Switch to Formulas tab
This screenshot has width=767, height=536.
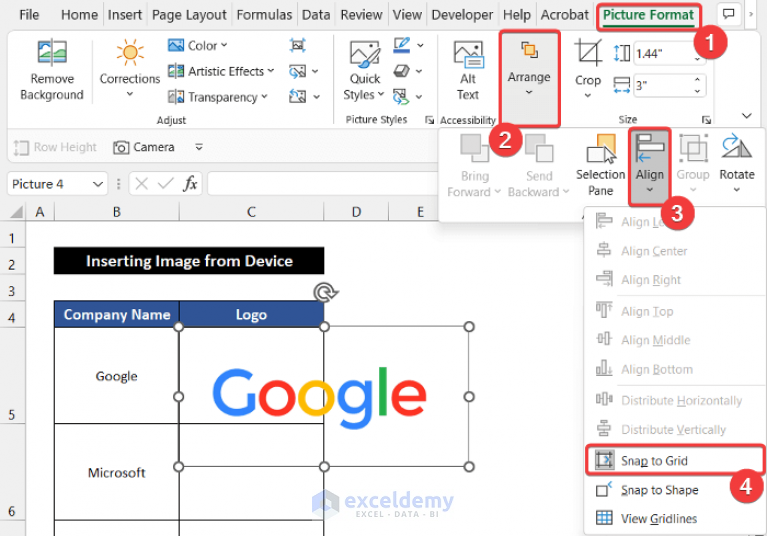(x=264, y=15)
